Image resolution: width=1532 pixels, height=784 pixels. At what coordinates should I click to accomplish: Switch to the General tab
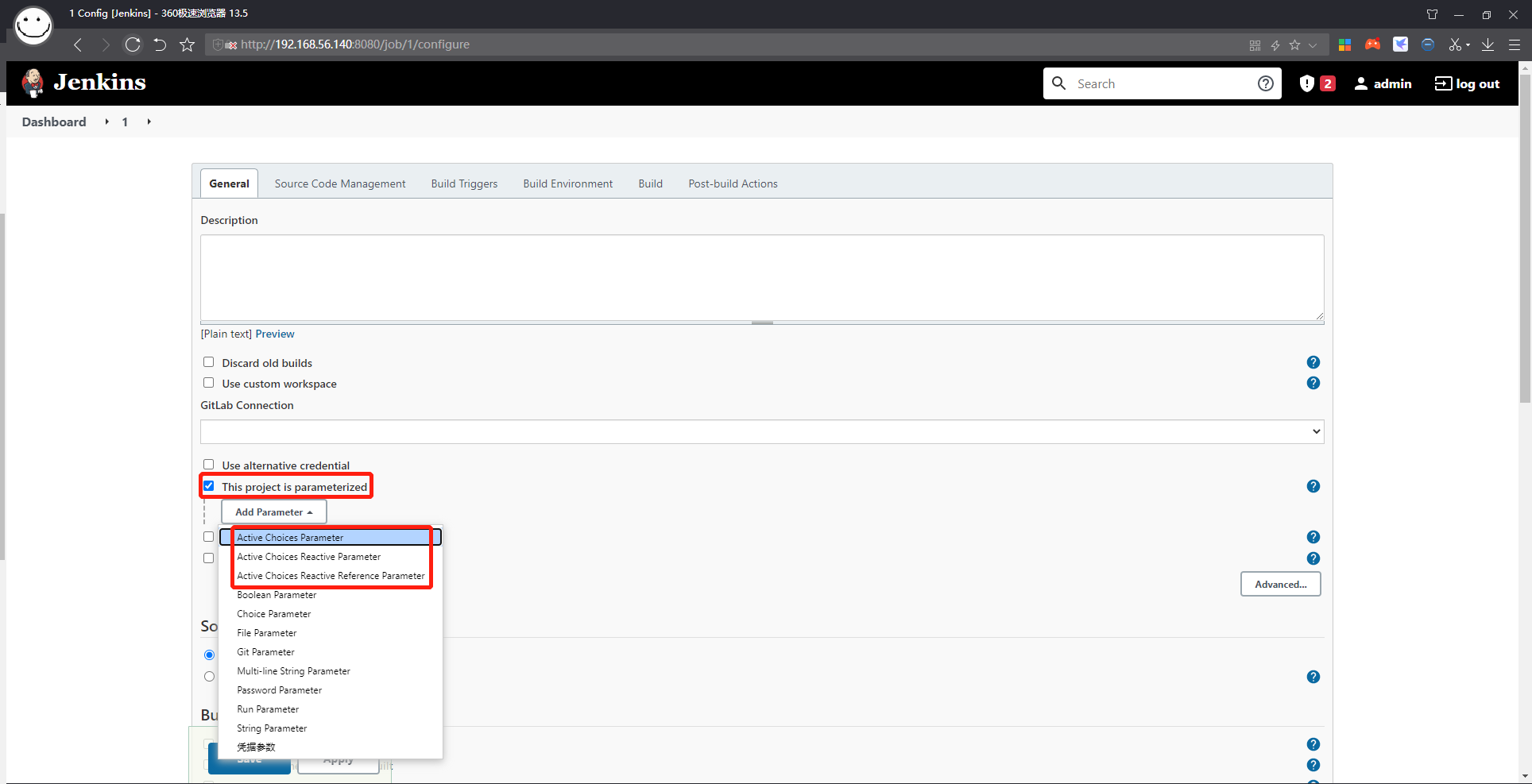(x=229, y=183)
